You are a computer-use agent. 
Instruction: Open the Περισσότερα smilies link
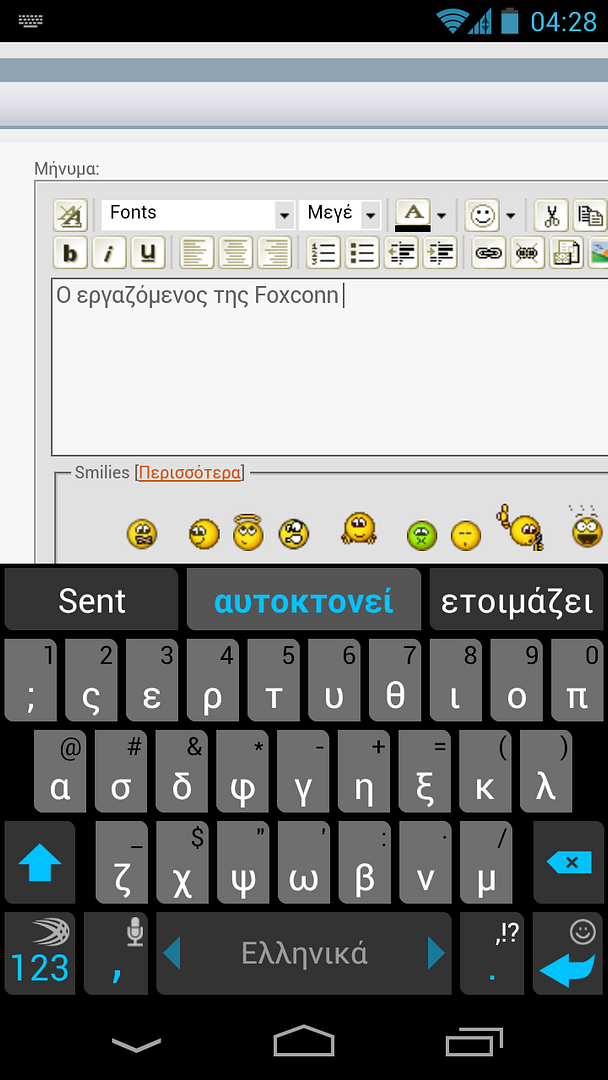click(190, 472)
